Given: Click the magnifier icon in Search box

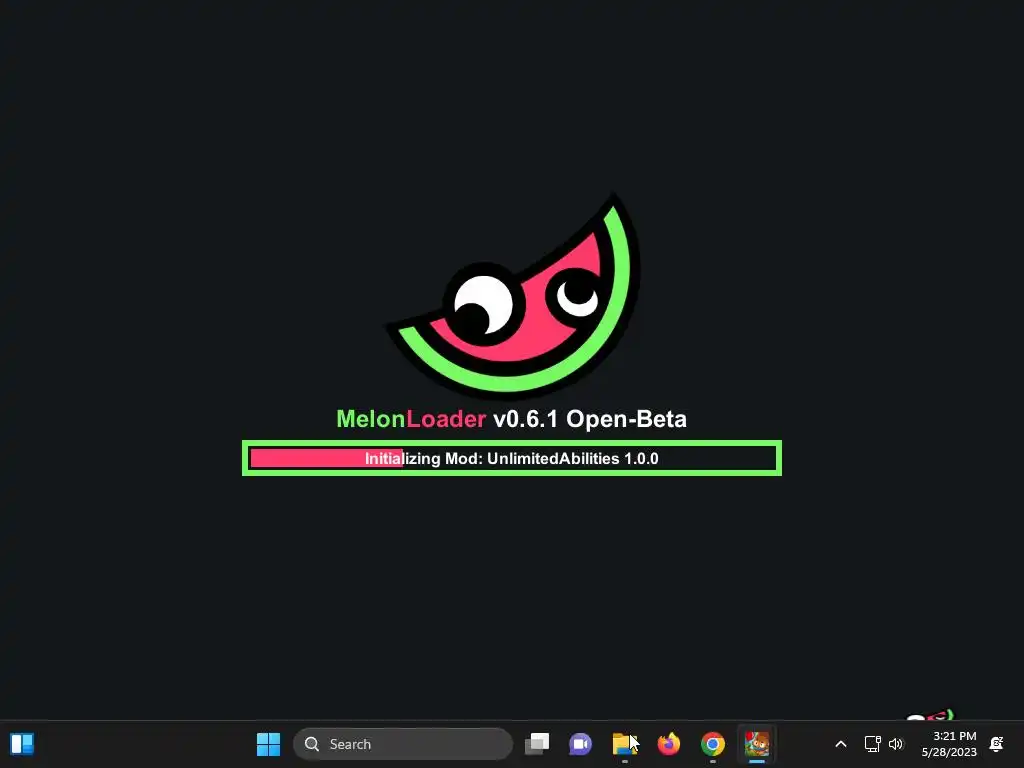Looking at the screenshot, I should tap(312, 744).
